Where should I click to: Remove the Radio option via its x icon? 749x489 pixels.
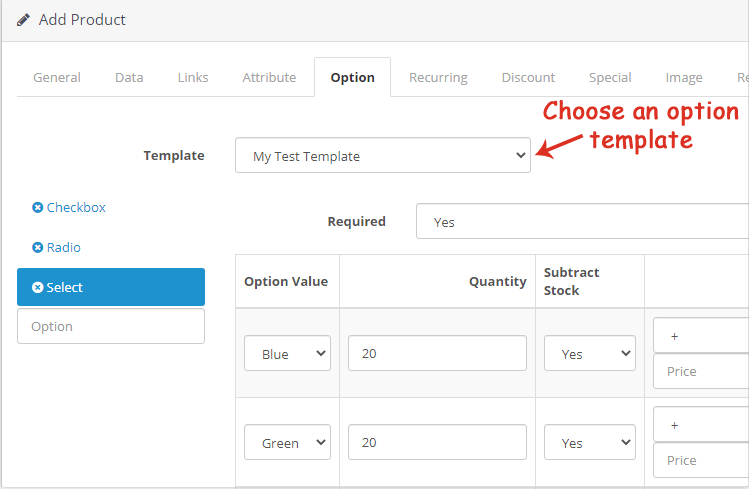coord(37,247)
